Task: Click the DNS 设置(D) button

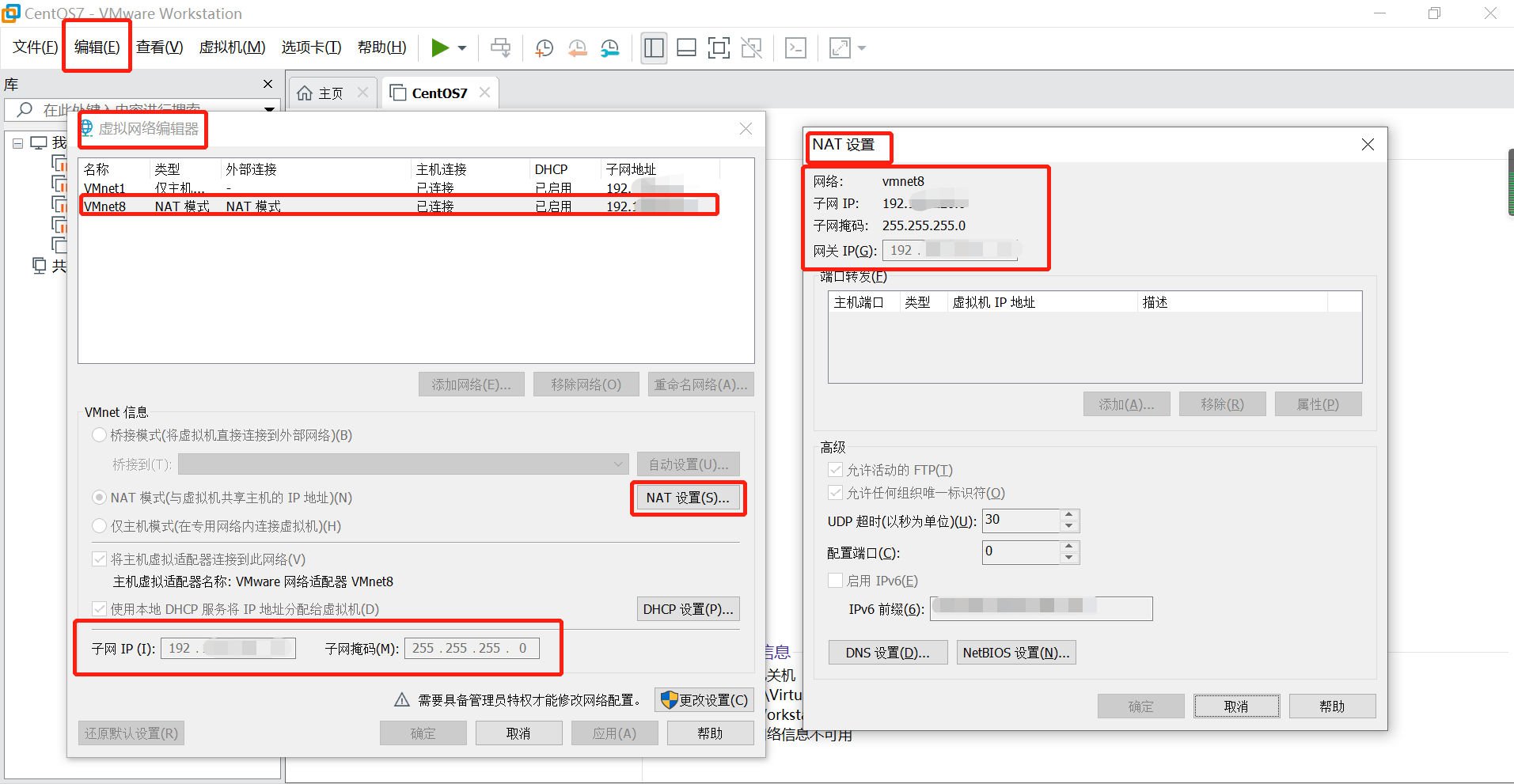Action: [x=887, y=653]
